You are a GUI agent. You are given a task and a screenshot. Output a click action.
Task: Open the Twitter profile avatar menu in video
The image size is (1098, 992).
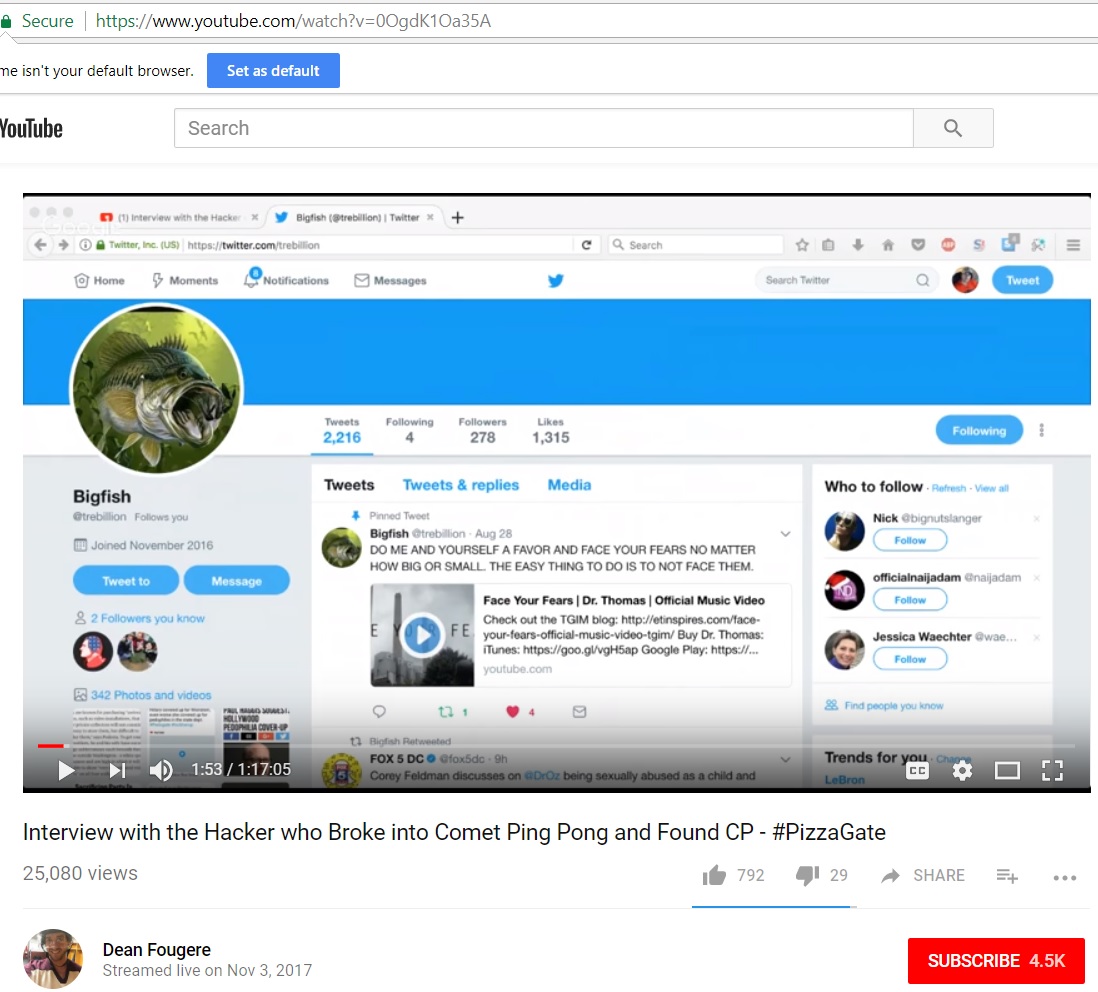(x=965, y=280)
